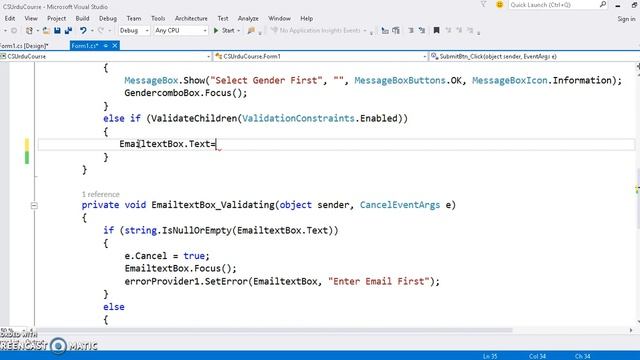Open the Undo history dropdown arrow
The image size is (640, 360).
coord(92,31)
